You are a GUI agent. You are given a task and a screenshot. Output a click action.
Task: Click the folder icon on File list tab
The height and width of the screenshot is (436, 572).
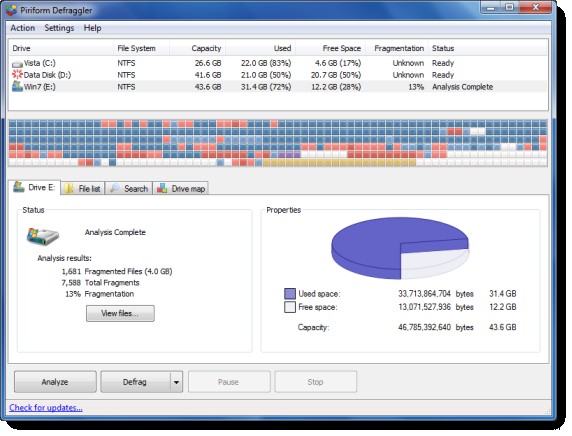click(69, 189)
